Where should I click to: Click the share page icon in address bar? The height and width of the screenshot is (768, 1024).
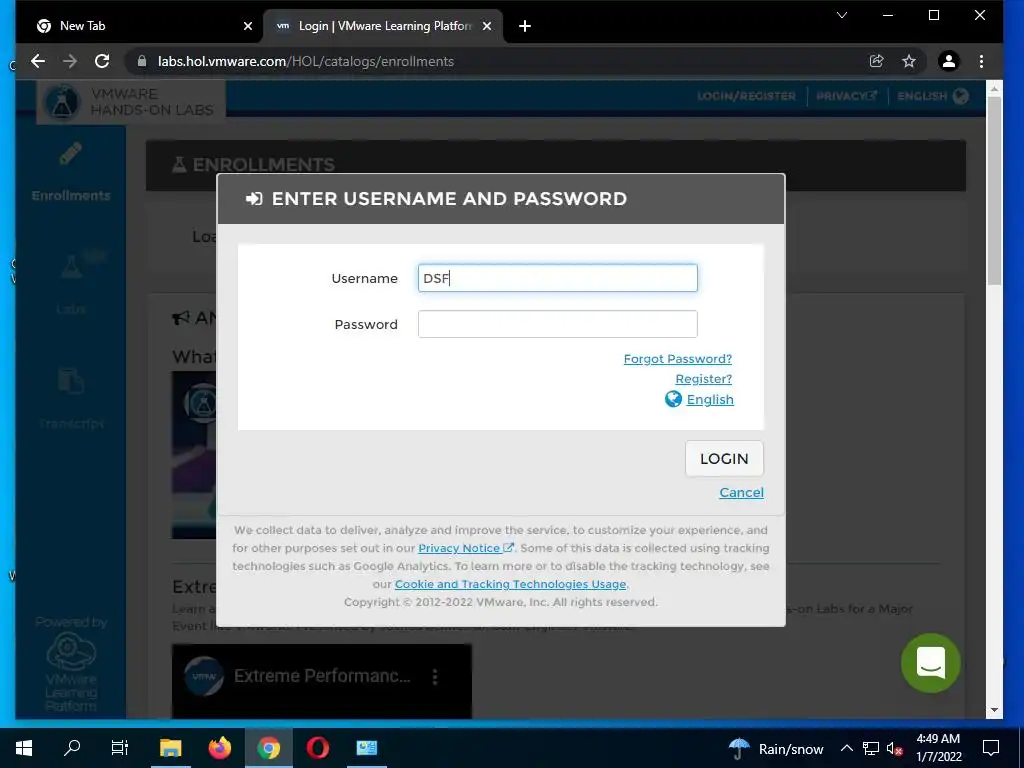[x=876, y=61]
